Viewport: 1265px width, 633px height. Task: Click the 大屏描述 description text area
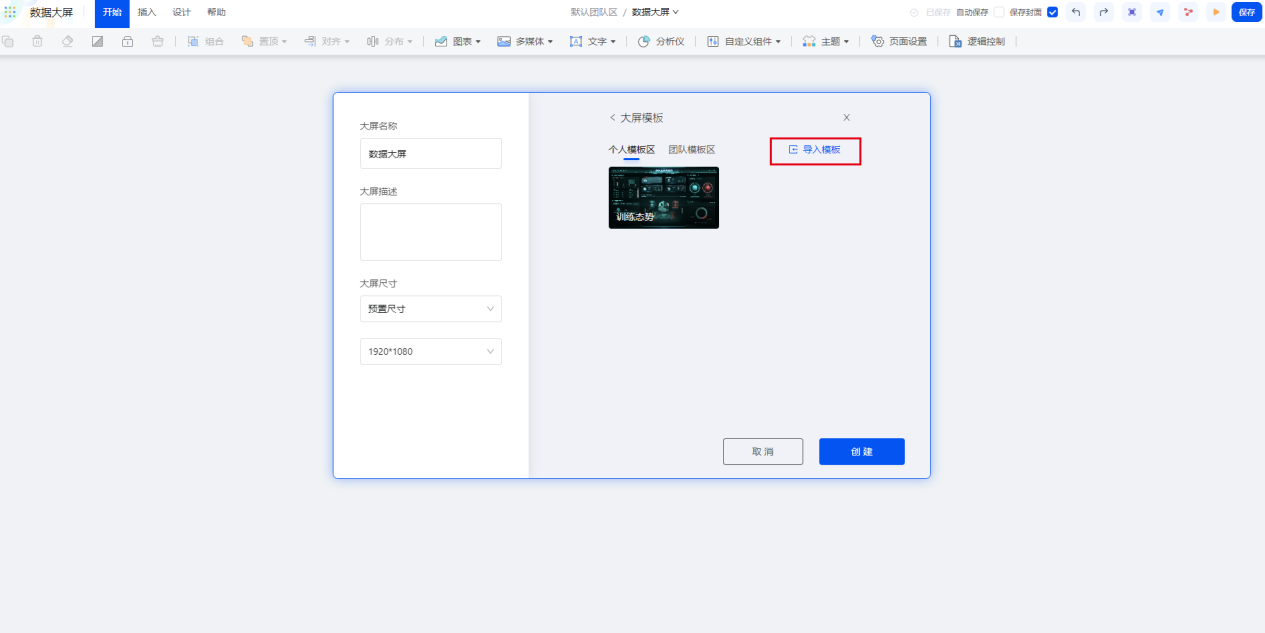pyautogui.click(x=431, y=232)
